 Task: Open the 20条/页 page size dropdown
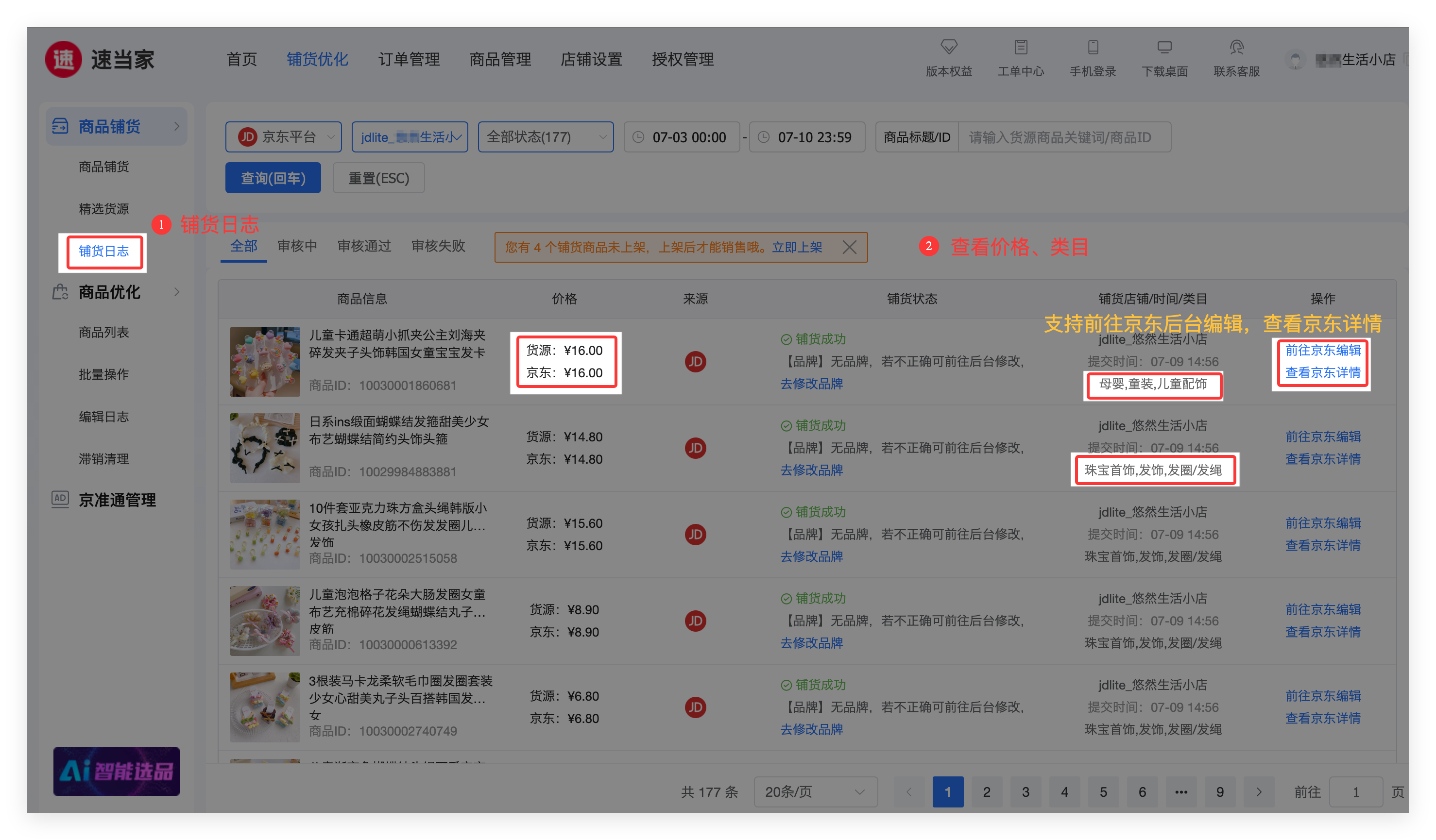815,791
